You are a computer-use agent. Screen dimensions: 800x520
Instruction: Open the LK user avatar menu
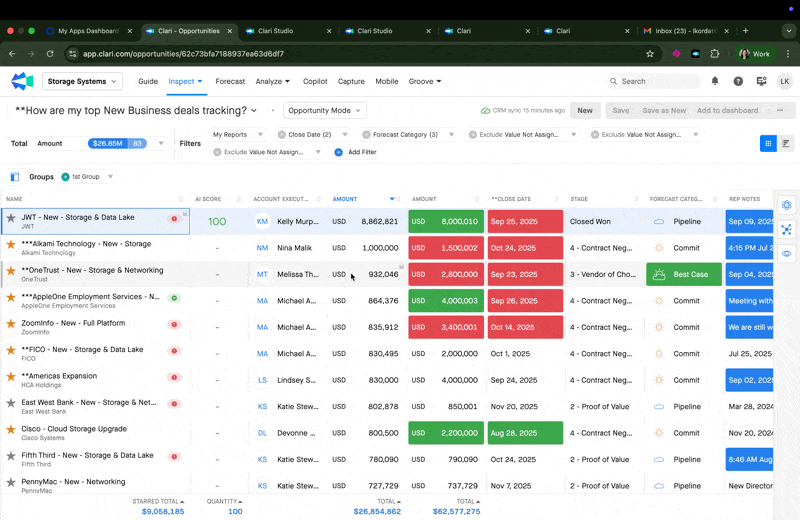[x=785, y=81]
